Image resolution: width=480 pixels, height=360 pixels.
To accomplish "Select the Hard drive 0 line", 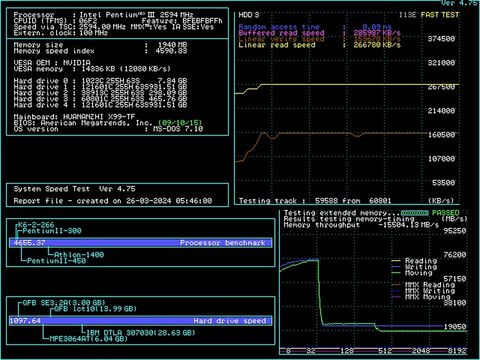I will [100, 81].
